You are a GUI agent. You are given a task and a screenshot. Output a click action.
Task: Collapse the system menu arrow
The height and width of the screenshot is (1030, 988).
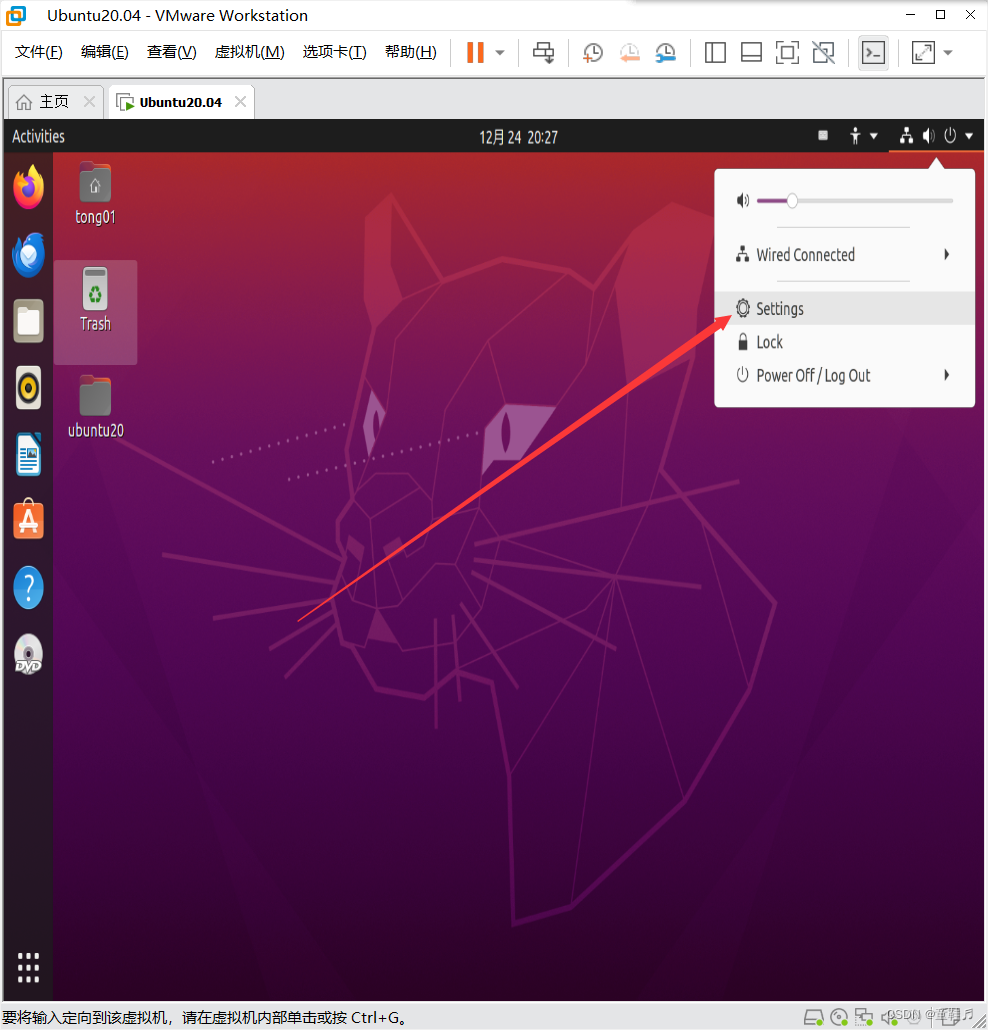(969, 137)
